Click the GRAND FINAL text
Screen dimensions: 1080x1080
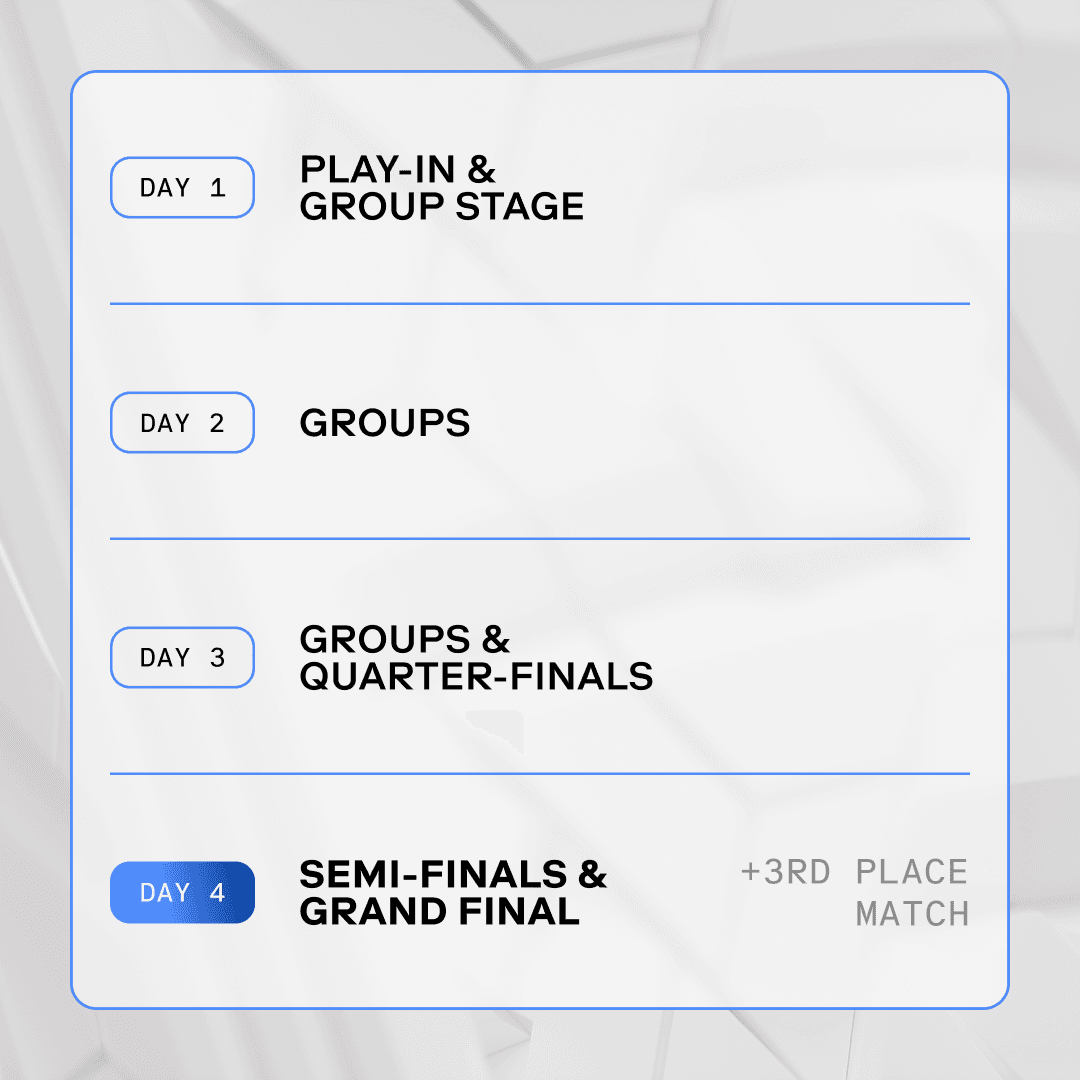439,911
